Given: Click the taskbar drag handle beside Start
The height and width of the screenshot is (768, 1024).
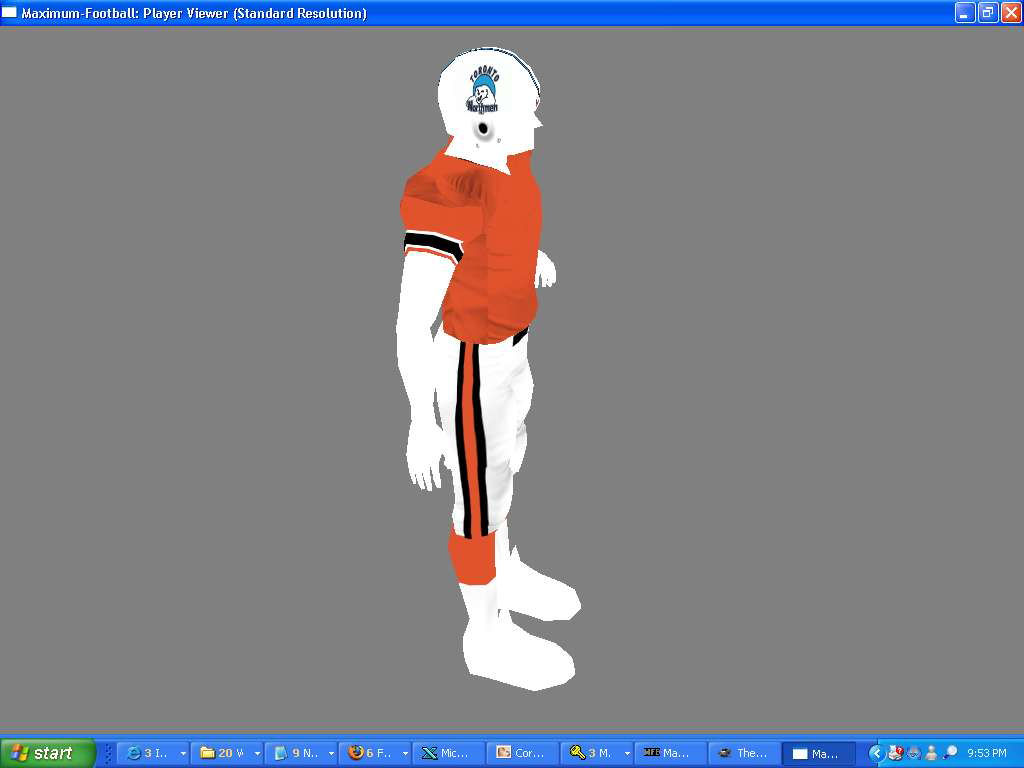Looking at the screenshot, I should (x=108, y=754).
